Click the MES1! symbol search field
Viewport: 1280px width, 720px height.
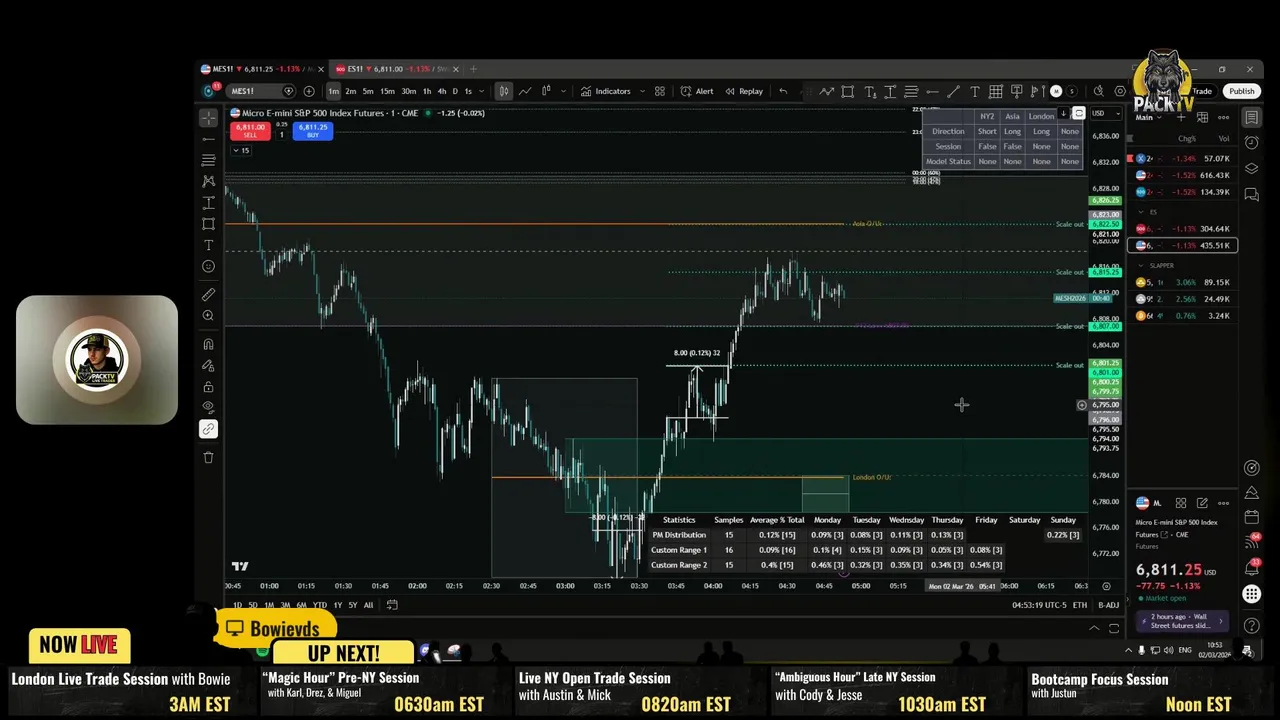coord(260,91)
